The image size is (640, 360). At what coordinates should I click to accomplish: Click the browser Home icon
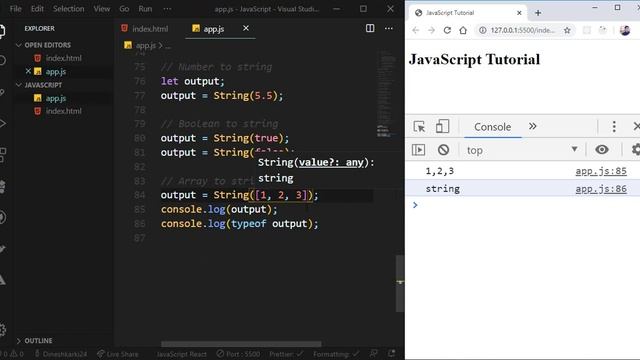click(x=463, y=30)
